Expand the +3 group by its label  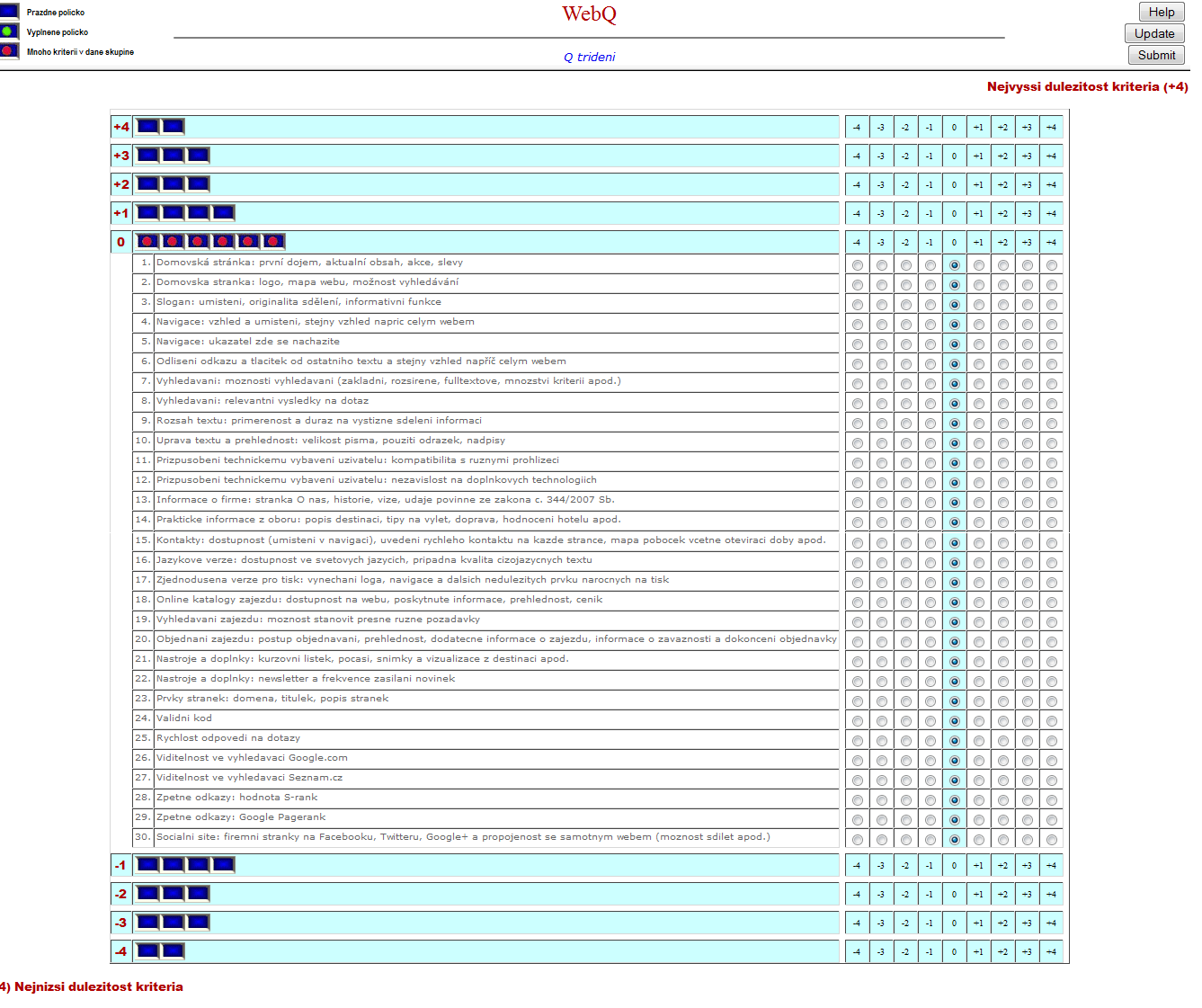coord(121,156)
